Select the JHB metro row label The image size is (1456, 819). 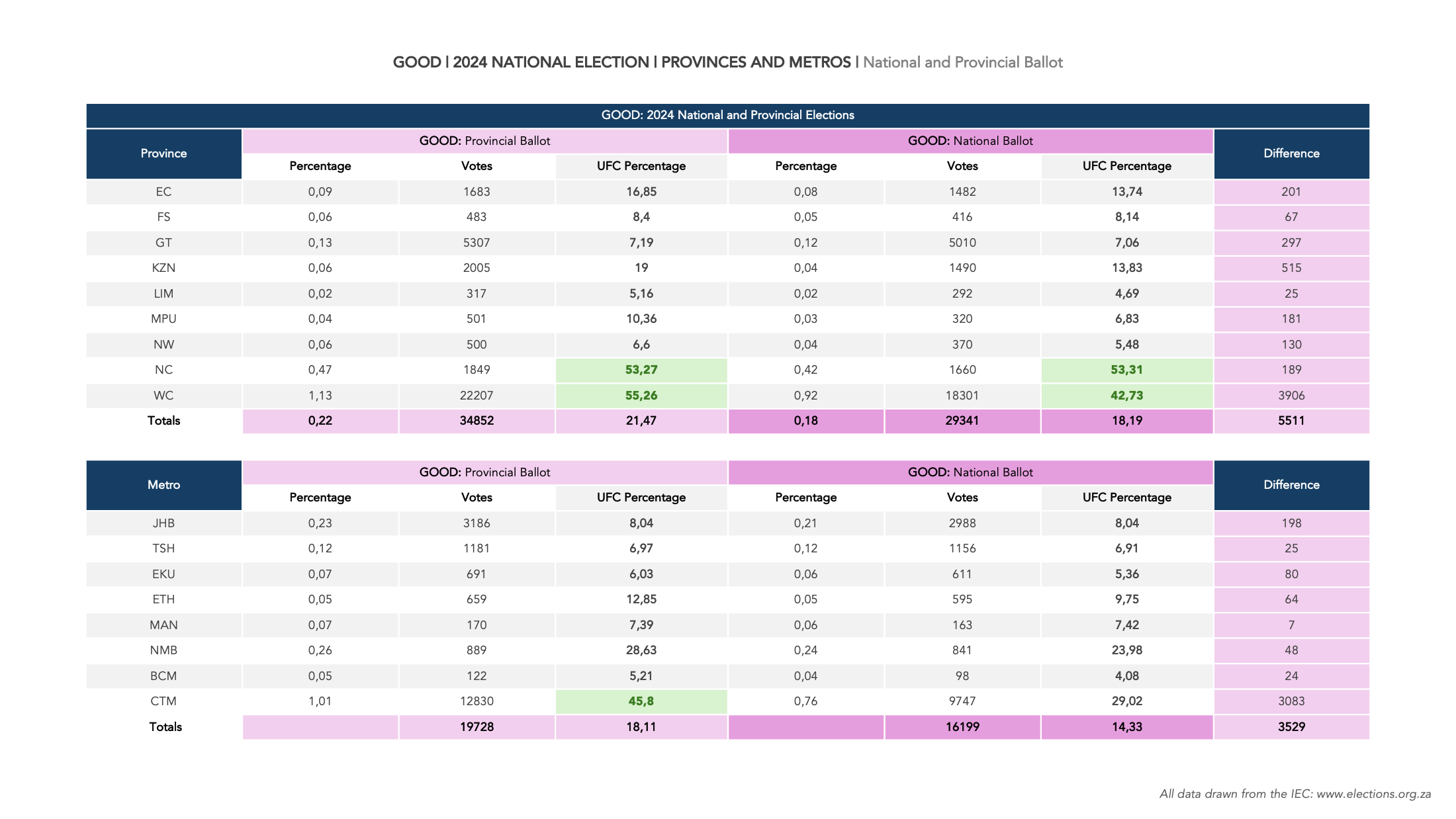coord(163,523)
